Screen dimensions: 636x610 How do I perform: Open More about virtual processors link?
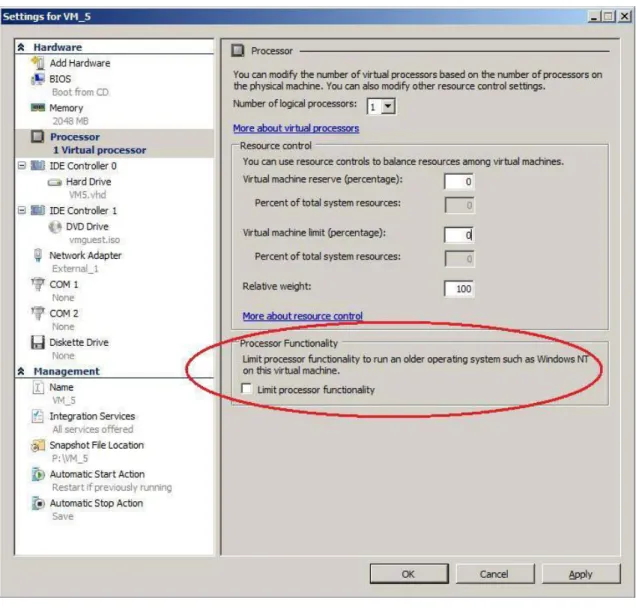pyautogui.click(x=296, y=128)
